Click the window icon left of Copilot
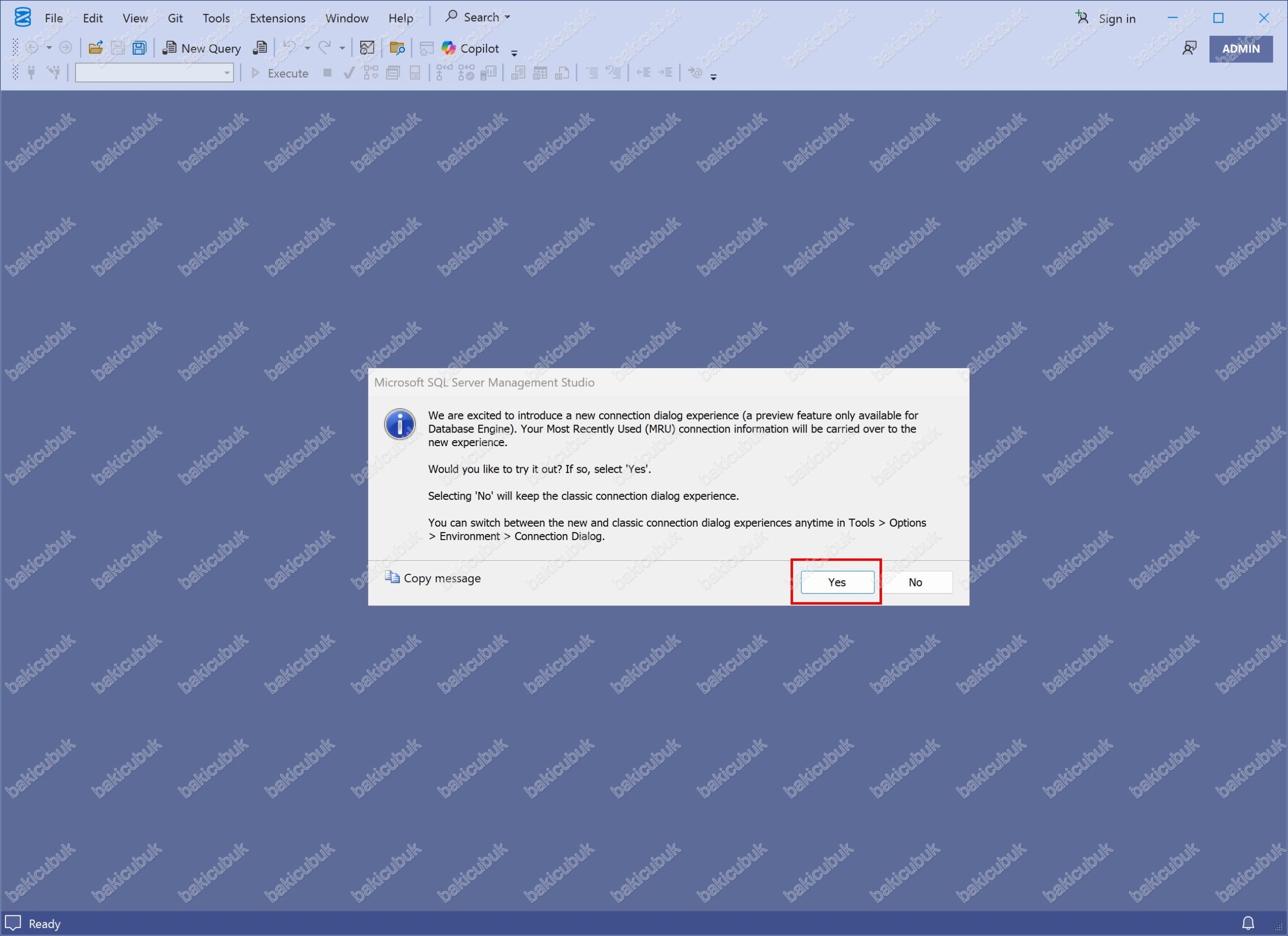 coord(427,48)
